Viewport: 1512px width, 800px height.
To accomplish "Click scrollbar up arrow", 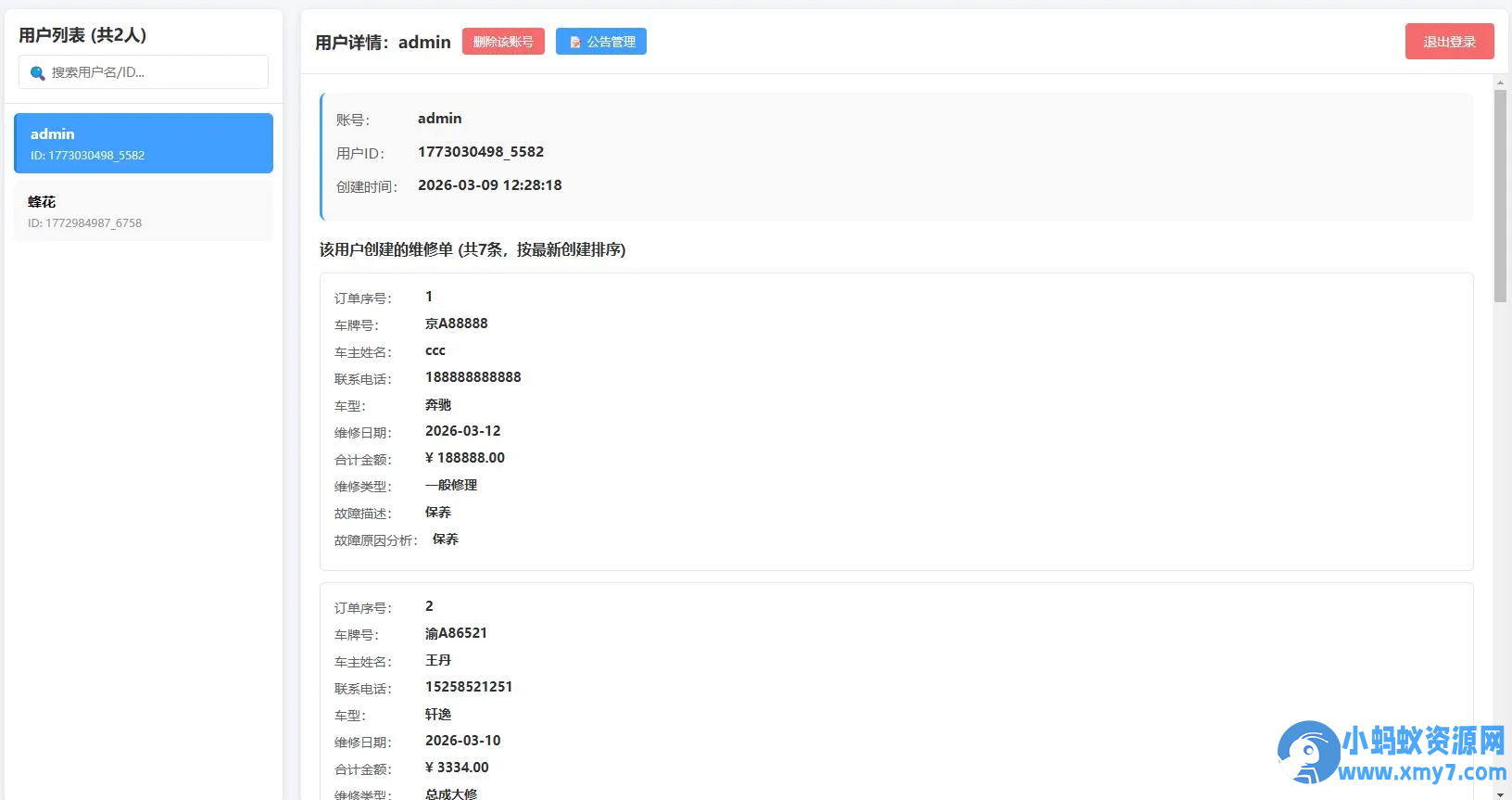I will [1500, 83].
